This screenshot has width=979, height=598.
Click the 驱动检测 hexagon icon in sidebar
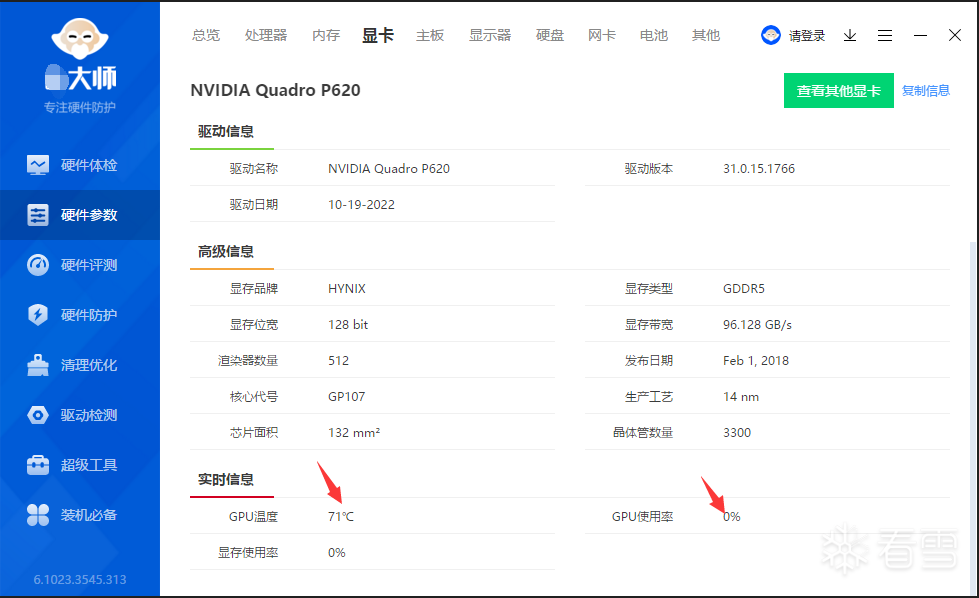click(x=37, y=415)
